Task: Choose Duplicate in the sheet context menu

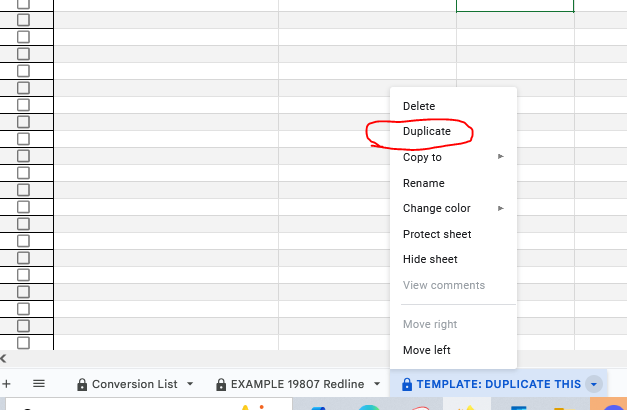Action: click(453, 131)
